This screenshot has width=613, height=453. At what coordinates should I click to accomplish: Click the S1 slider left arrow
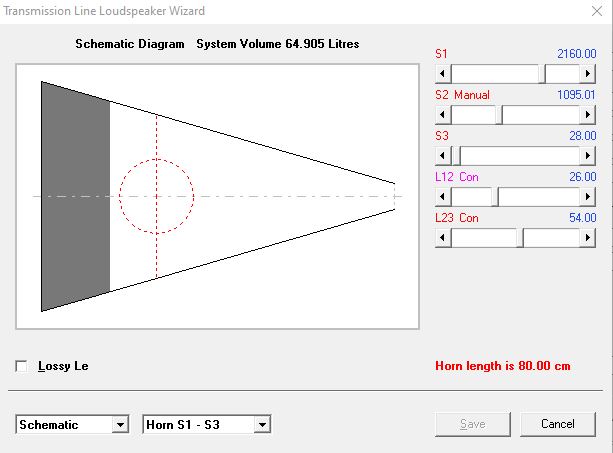(443, 73)
